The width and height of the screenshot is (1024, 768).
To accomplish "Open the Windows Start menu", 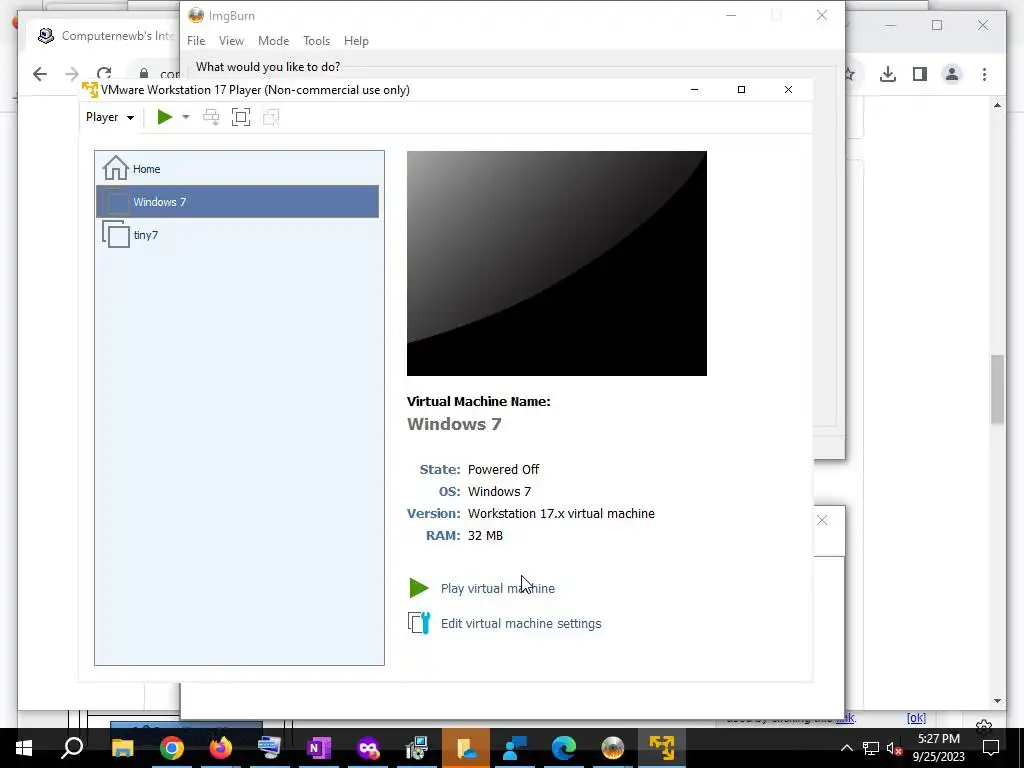I will tap(24, 748).
